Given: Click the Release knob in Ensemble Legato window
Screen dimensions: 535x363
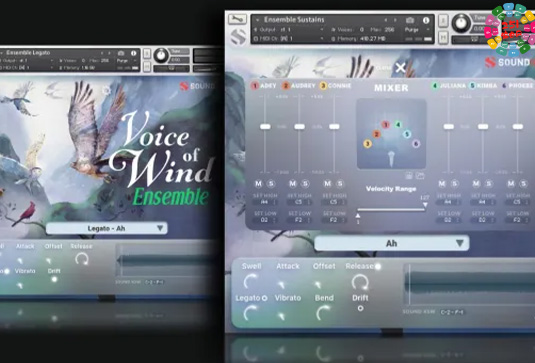Looking at the screenshot, I should [82, 259].
